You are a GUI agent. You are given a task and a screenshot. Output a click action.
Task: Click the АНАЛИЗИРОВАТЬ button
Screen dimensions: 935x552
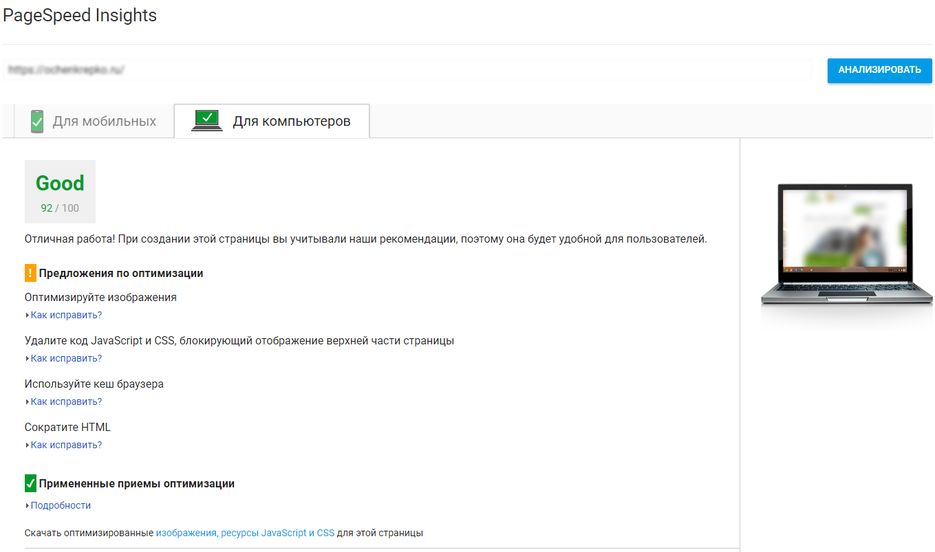879,70
